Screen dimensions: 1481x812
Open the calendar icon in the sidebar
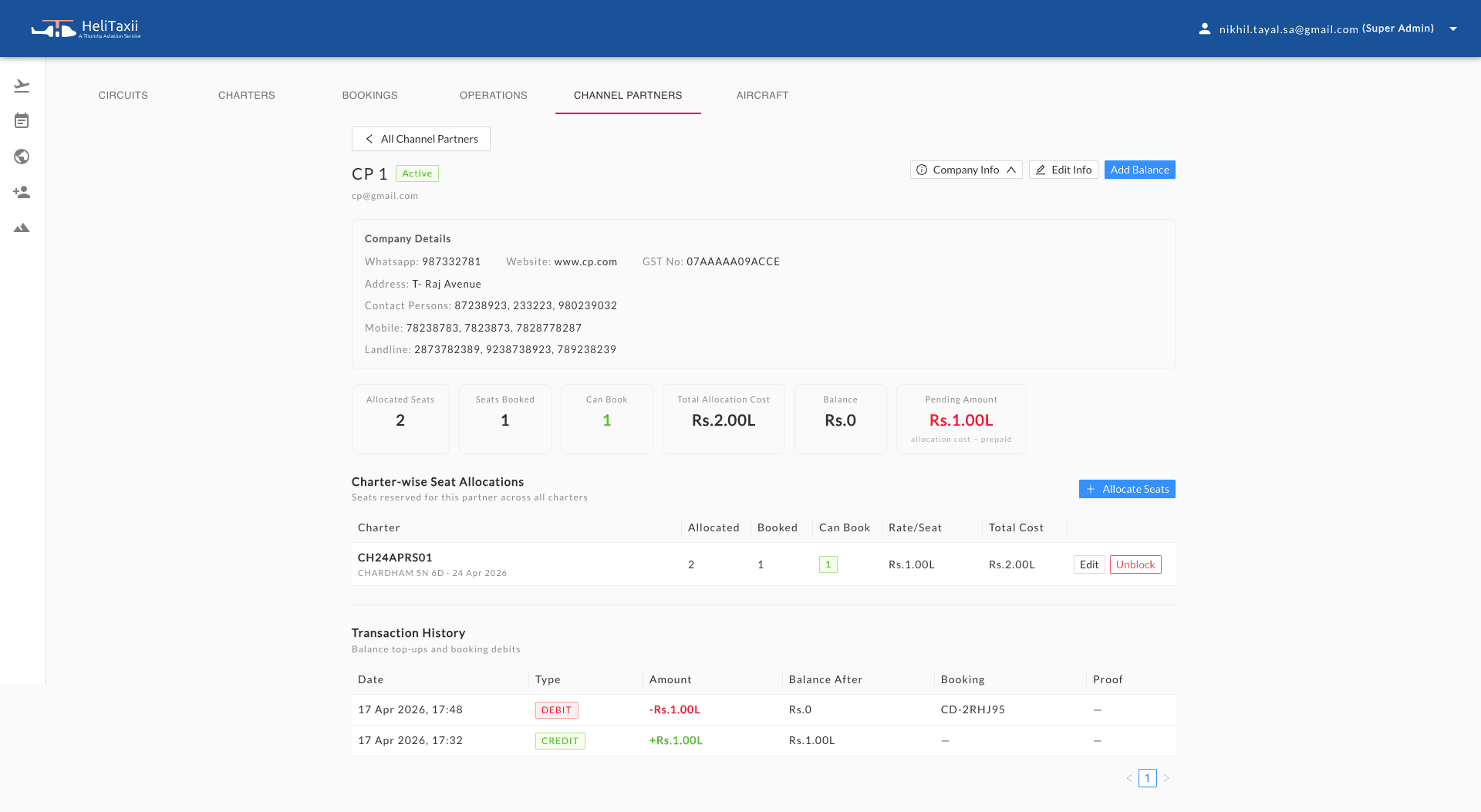[22, 120]
